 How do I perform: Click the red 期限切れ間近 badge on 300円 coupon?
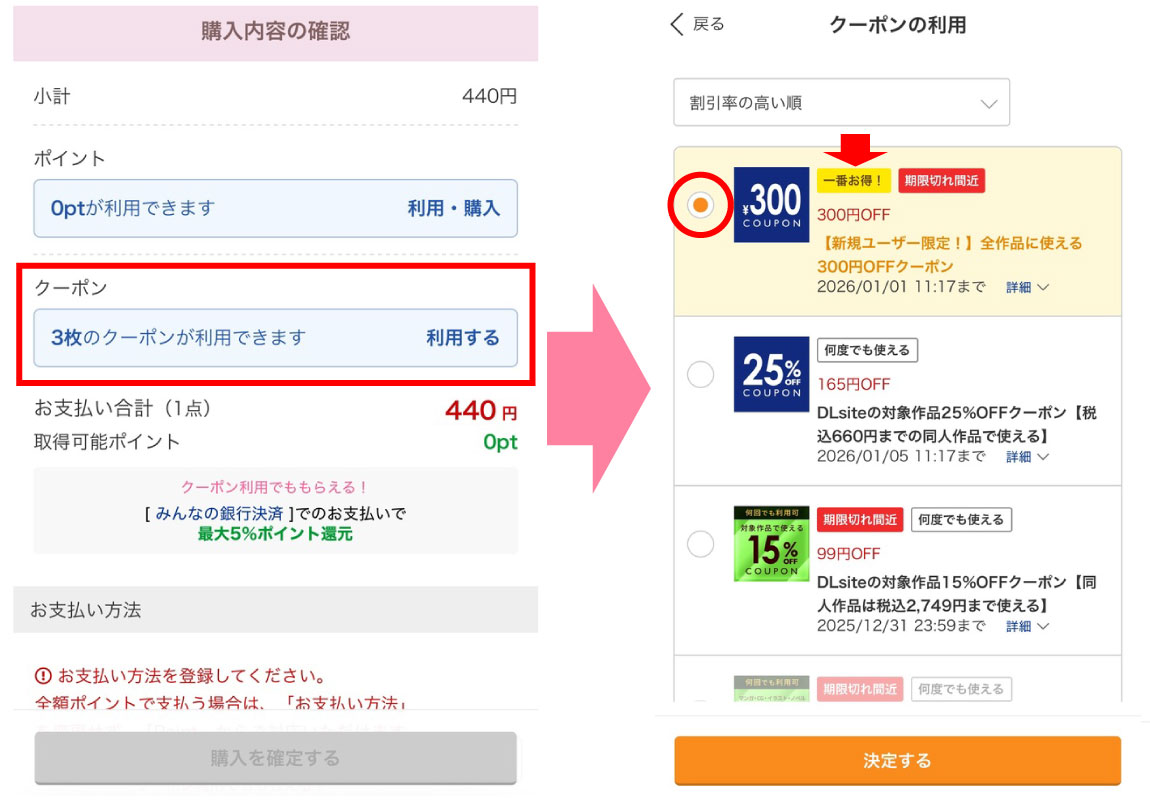pos(941,180)
